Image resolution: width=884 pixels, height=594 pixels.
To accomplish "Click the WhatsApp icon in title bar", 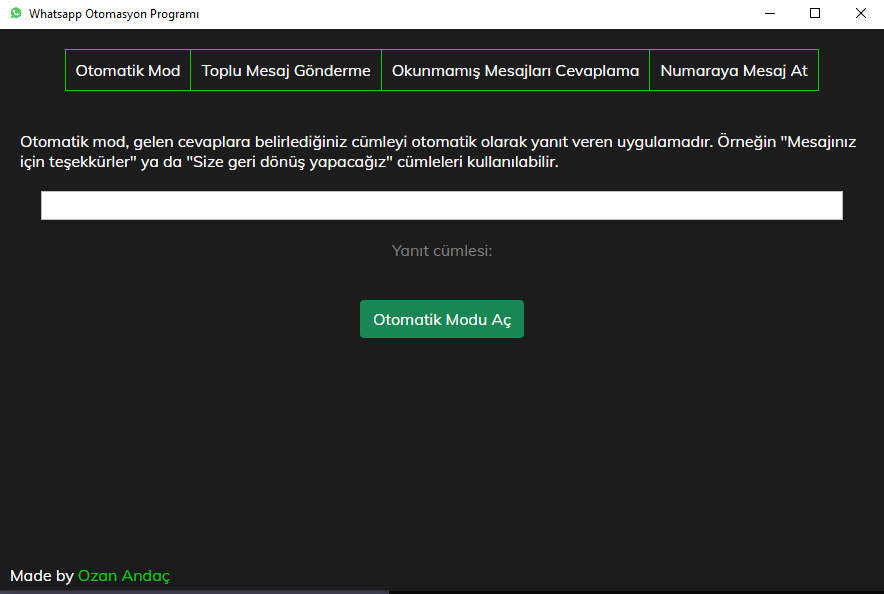I will click(x=16, y=13).
